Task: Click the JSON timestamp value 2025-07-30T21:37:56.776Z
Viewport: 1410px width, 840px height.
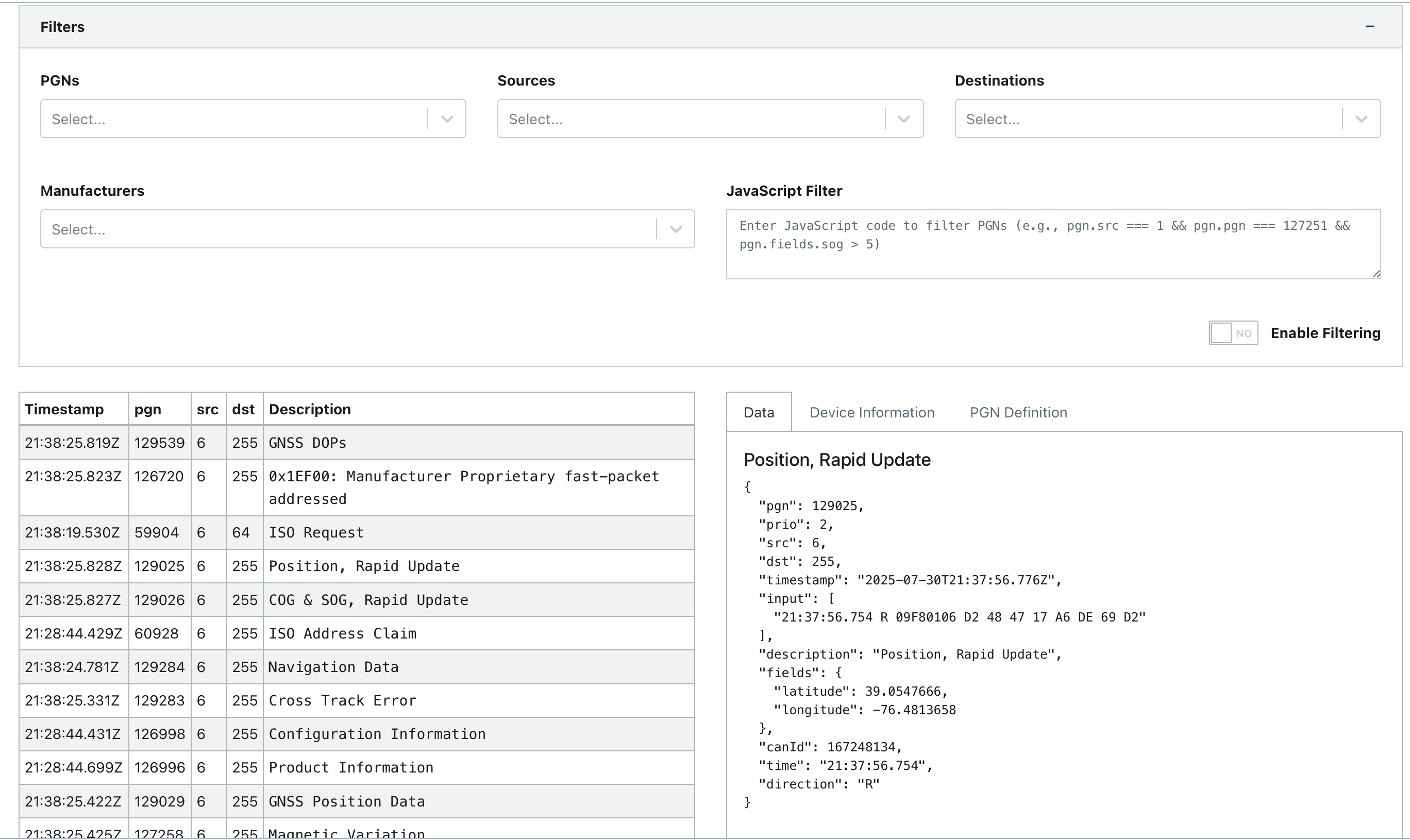Action: (955, 580)
